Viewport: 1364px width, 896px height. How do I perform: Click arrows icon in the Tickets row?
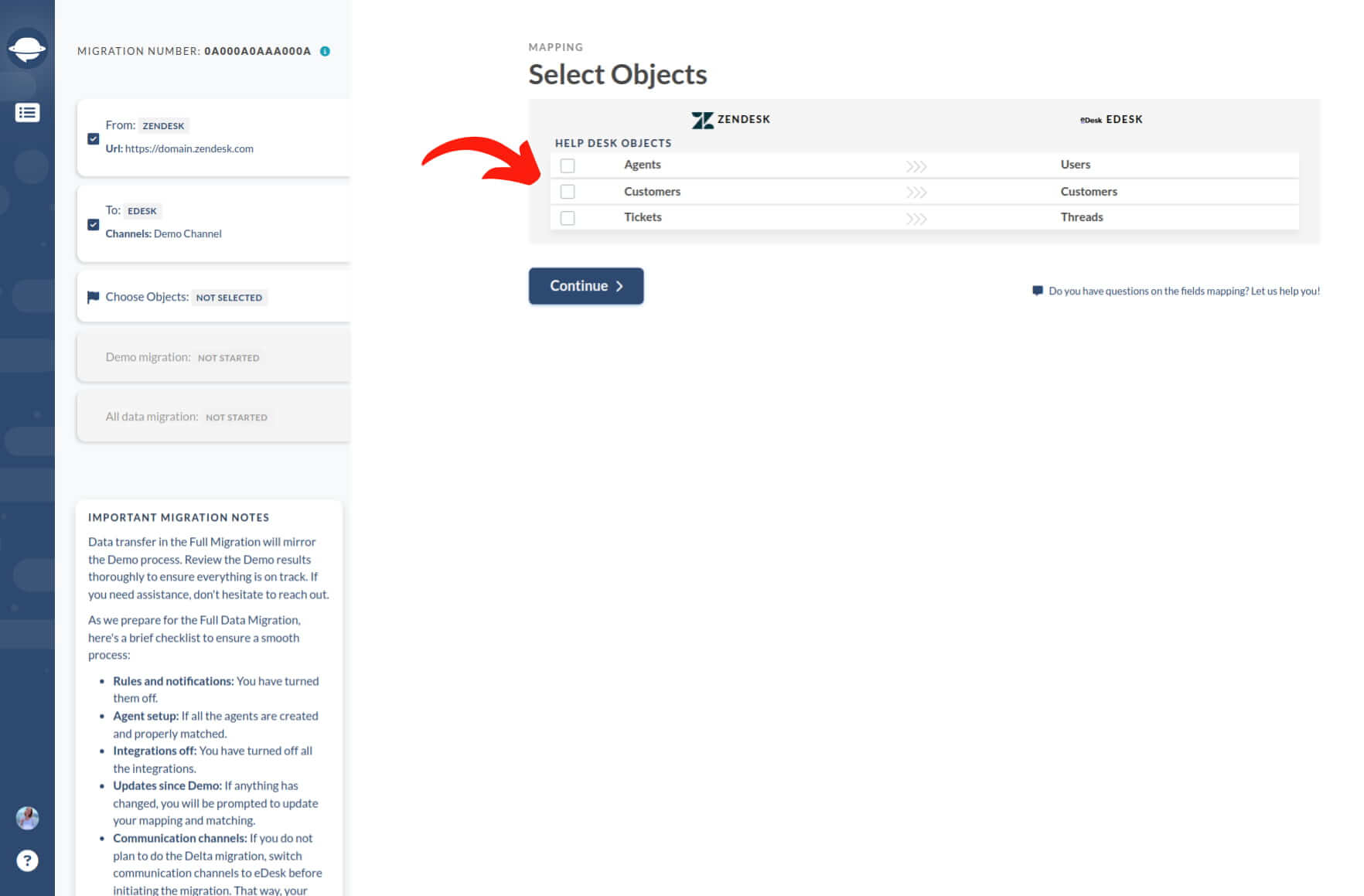(x=916, y=219)
